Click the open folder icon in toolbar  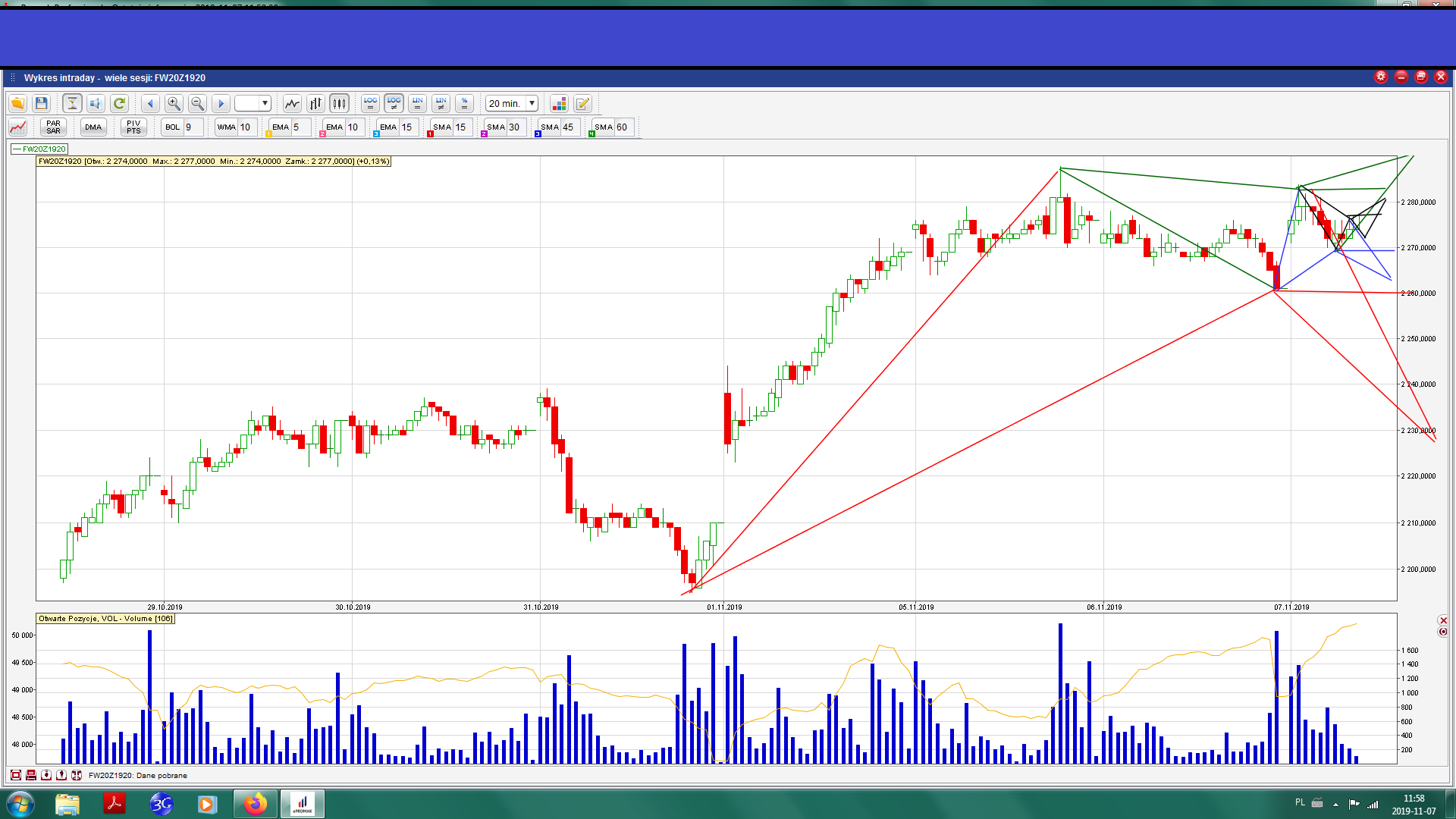pyautogui.click(x=17, y=104)
